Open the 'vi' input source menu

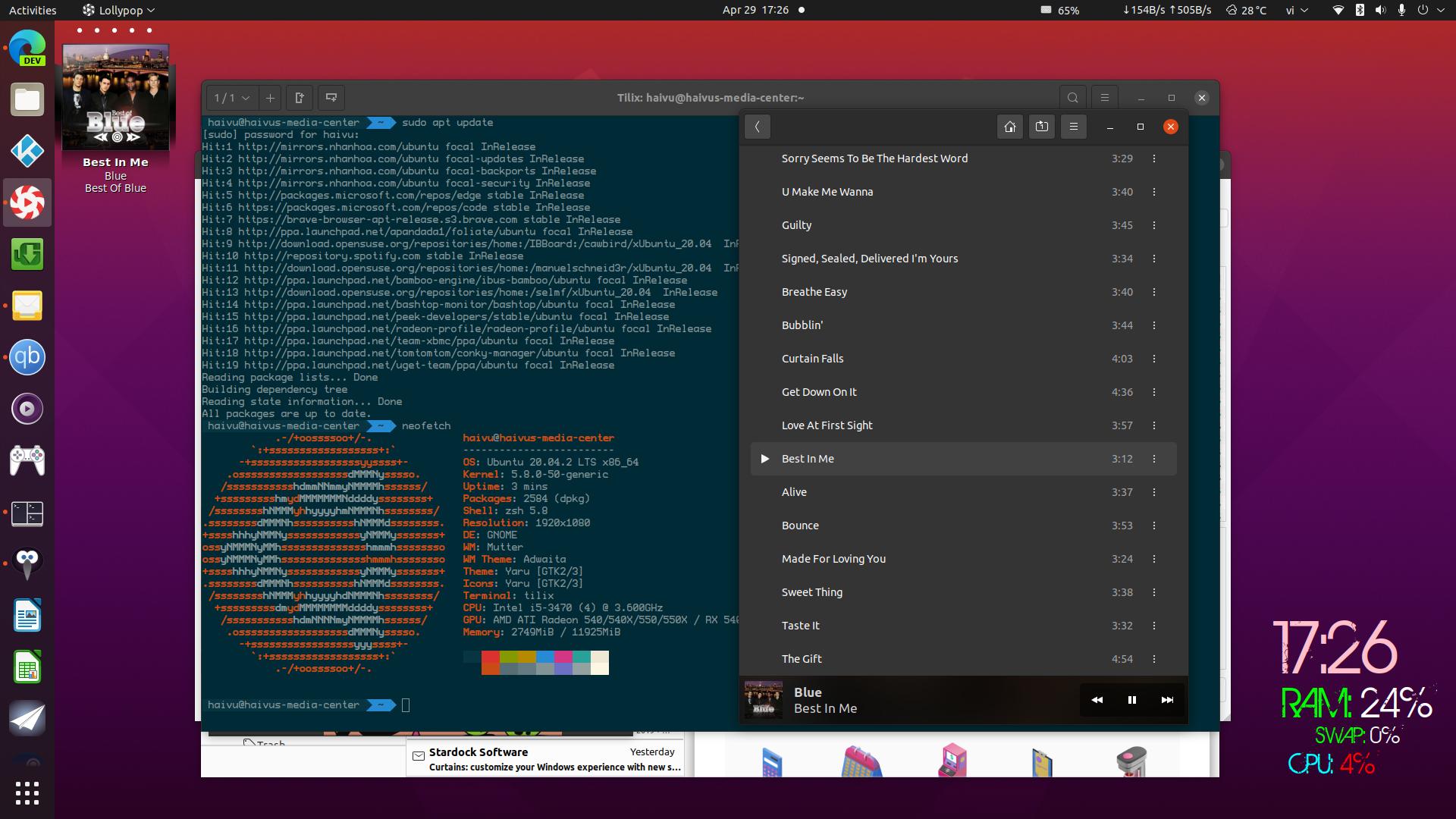[1297, 10]
